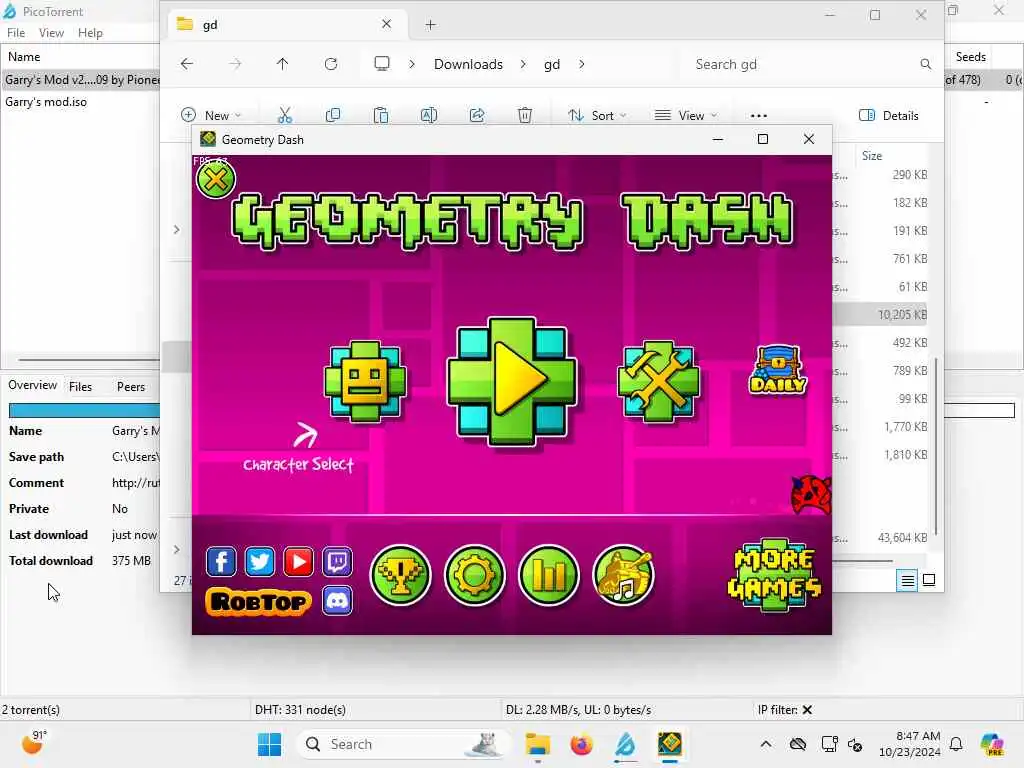
Task: Click the blue torrent progress bar
Action: [x=84, y=410]
